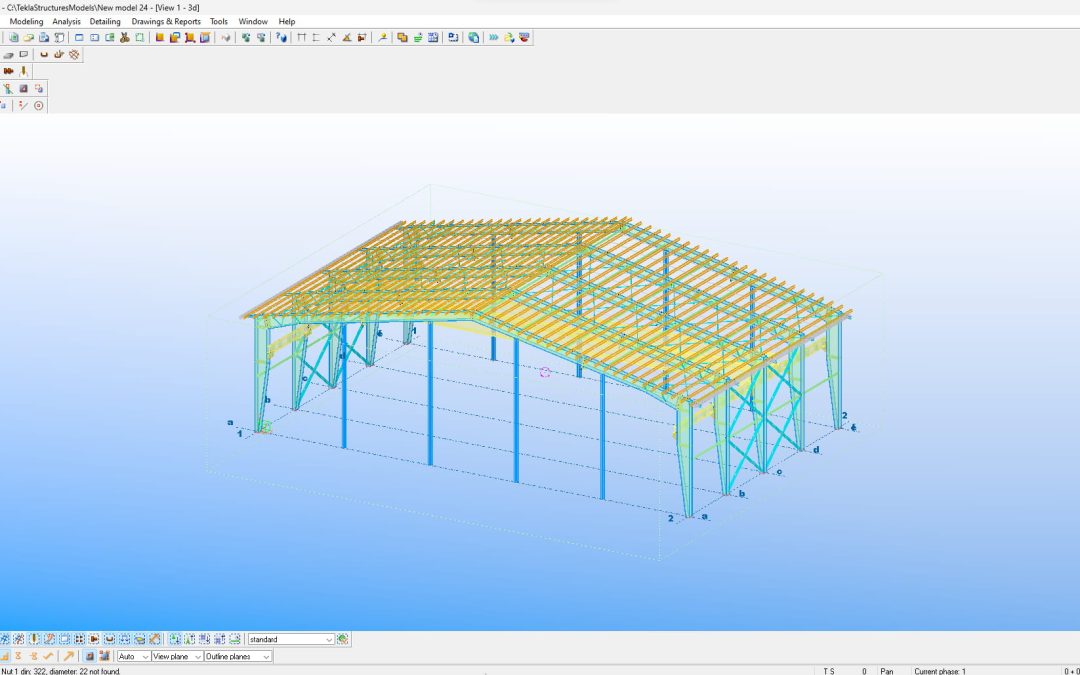Click the globe icon in the top toolbar

click(474, 38)
